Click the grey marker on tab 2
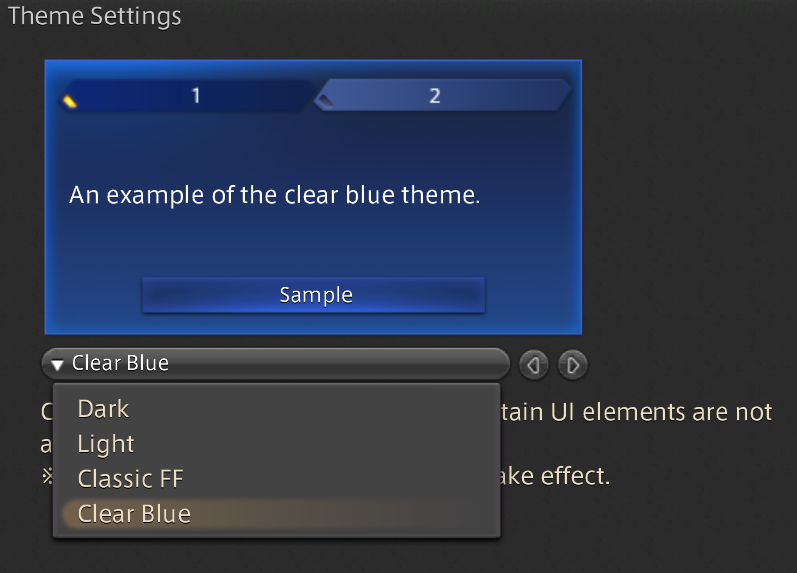 [325, 101]
